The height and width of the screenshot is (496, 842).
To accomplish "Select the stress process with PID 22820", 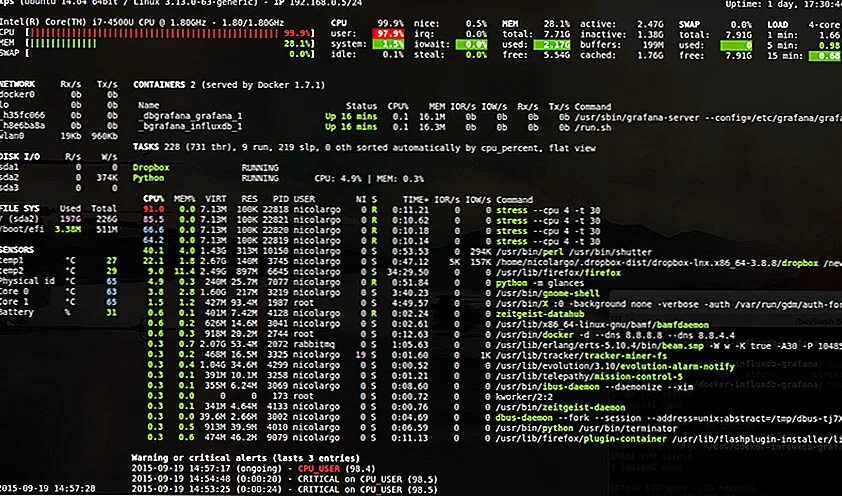I will coord(372,230).
